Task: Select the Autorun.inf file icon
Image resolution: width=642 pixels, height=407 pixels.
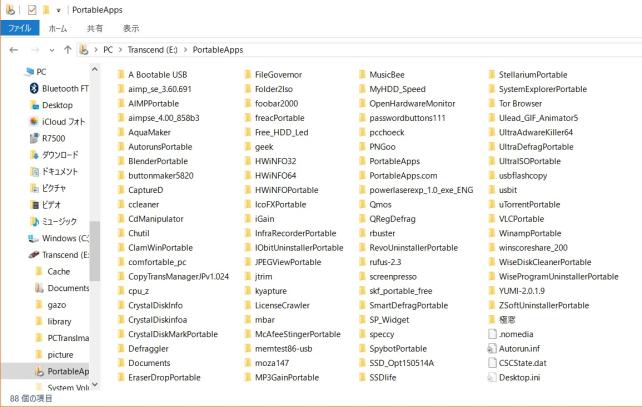Action: (492, 348)
